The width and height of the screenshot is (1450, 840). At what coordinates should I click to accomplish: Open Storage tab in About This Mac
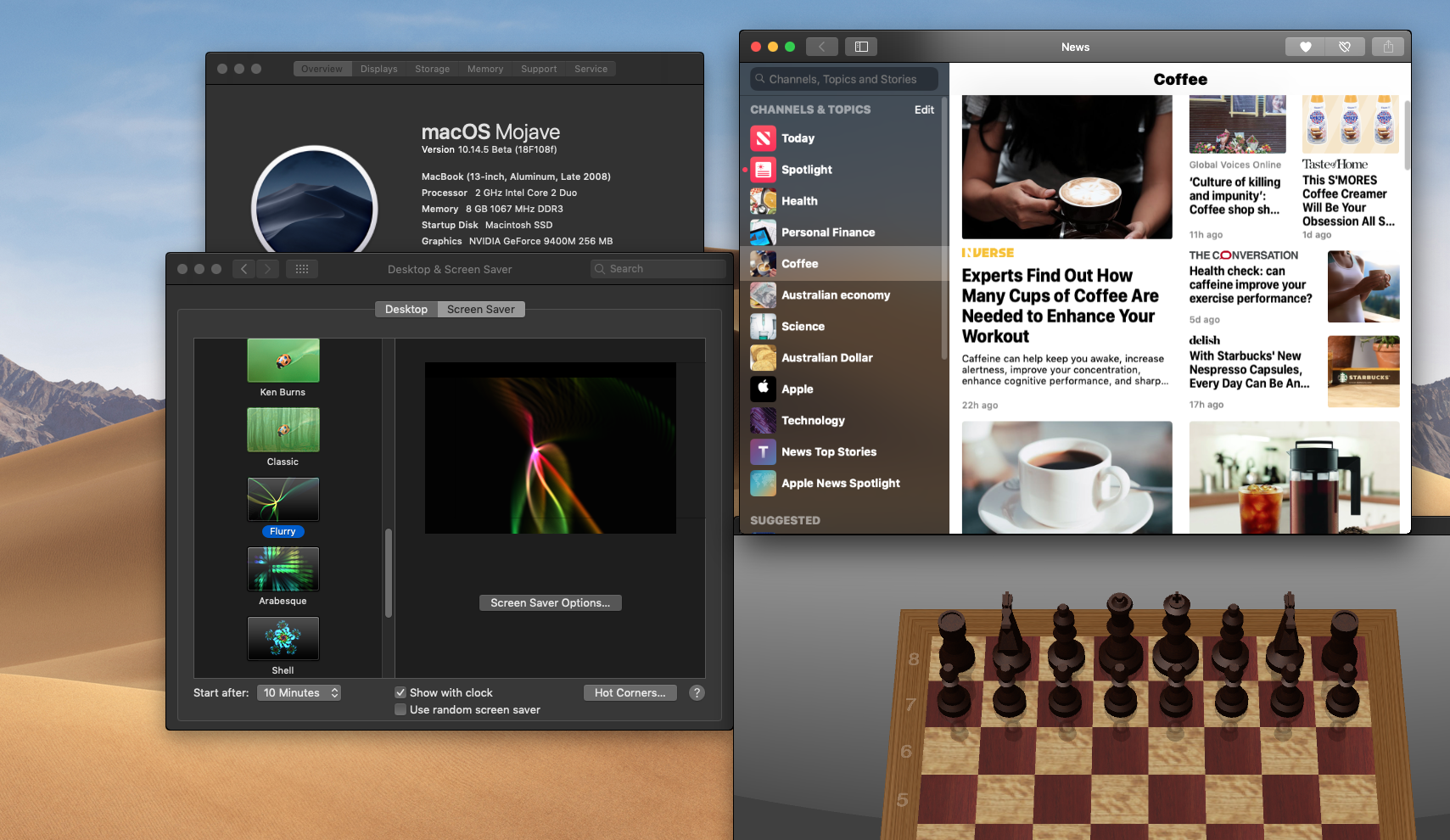(432, 69)
